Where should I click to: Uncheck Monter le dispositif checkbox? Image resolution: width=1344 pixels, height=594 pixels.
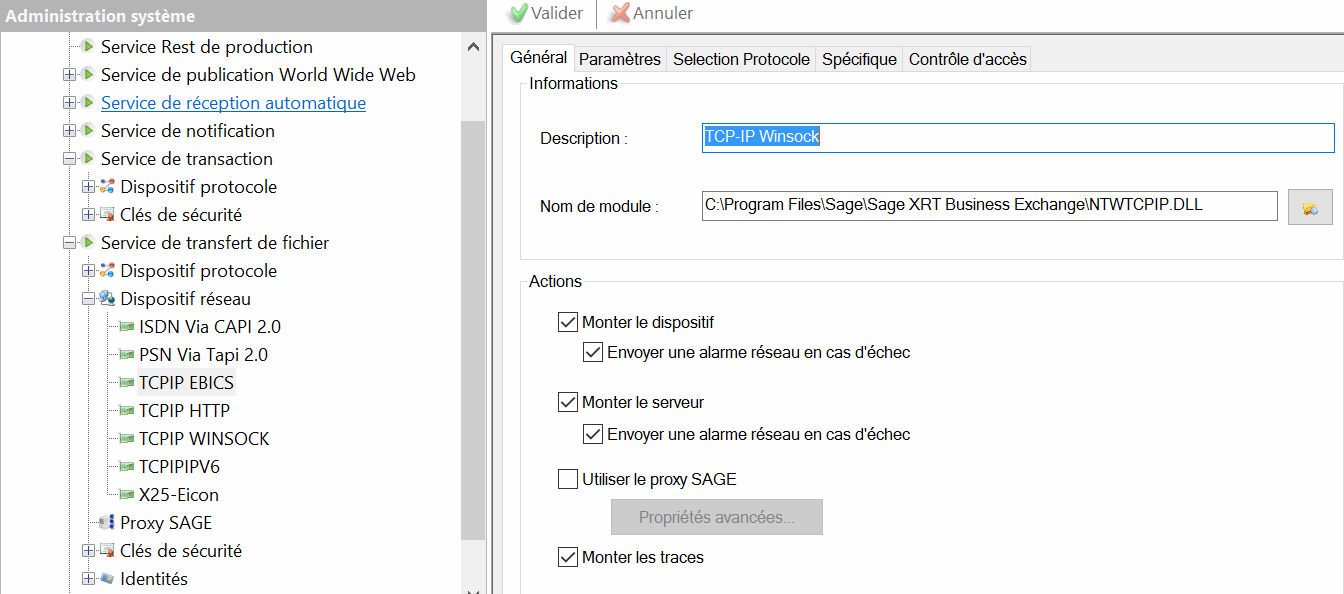tap(568, 323)
